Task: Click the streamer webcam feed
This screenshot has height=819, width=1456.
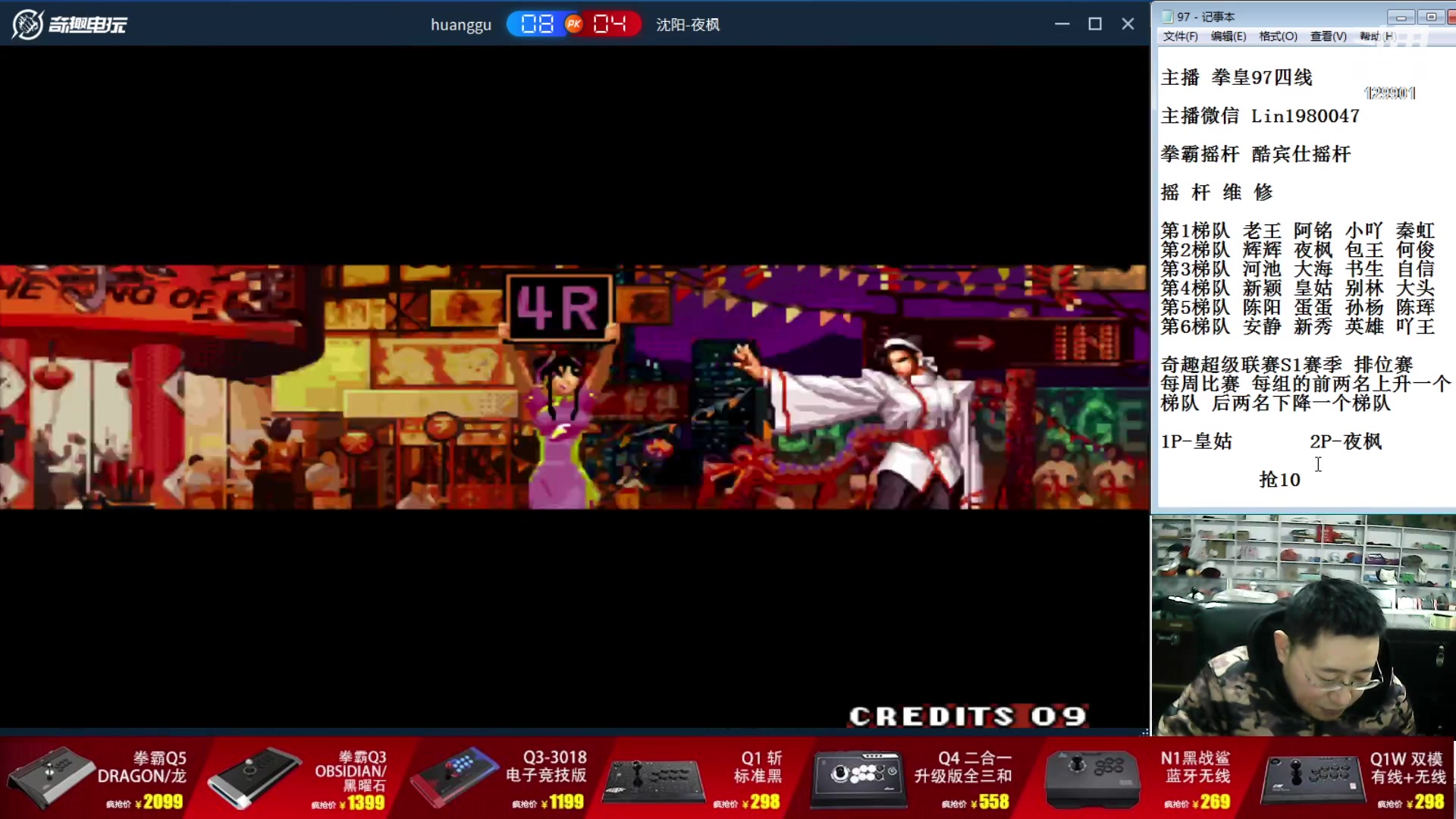Action: [x=1304, y=626]
